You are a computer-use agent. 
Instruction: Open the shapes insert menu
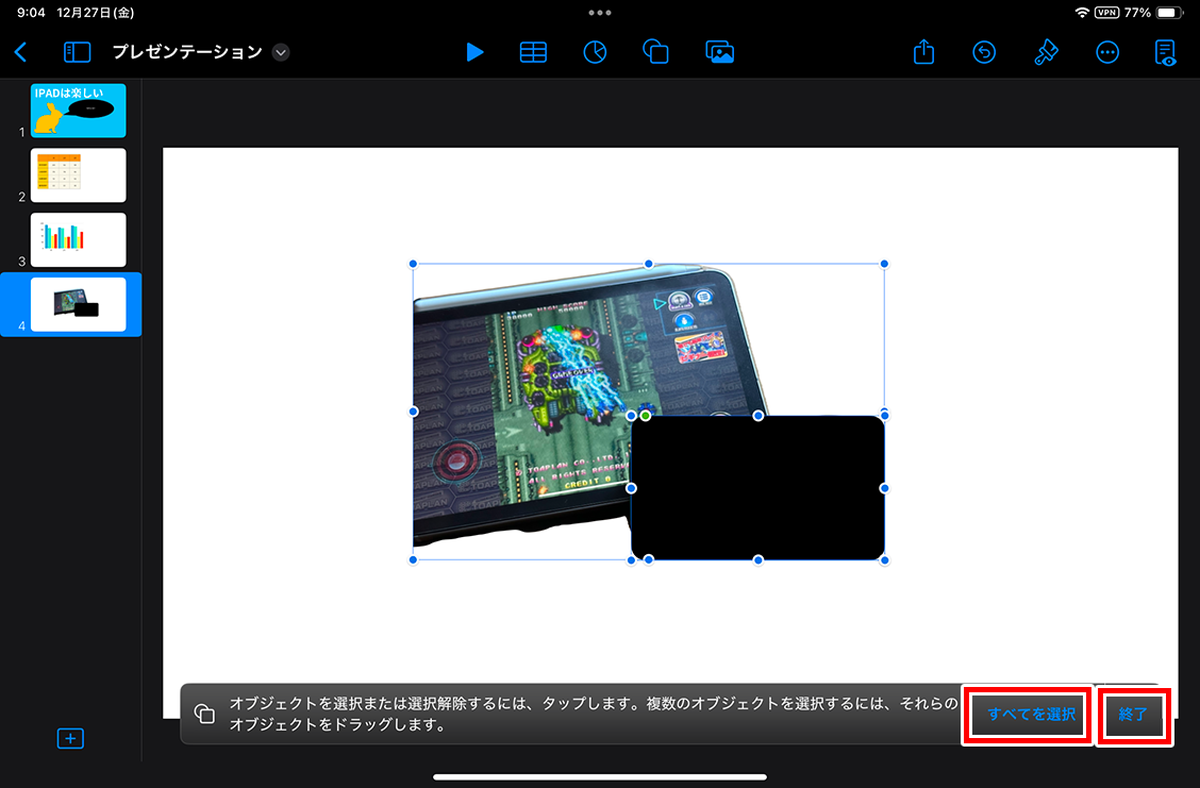656,52
